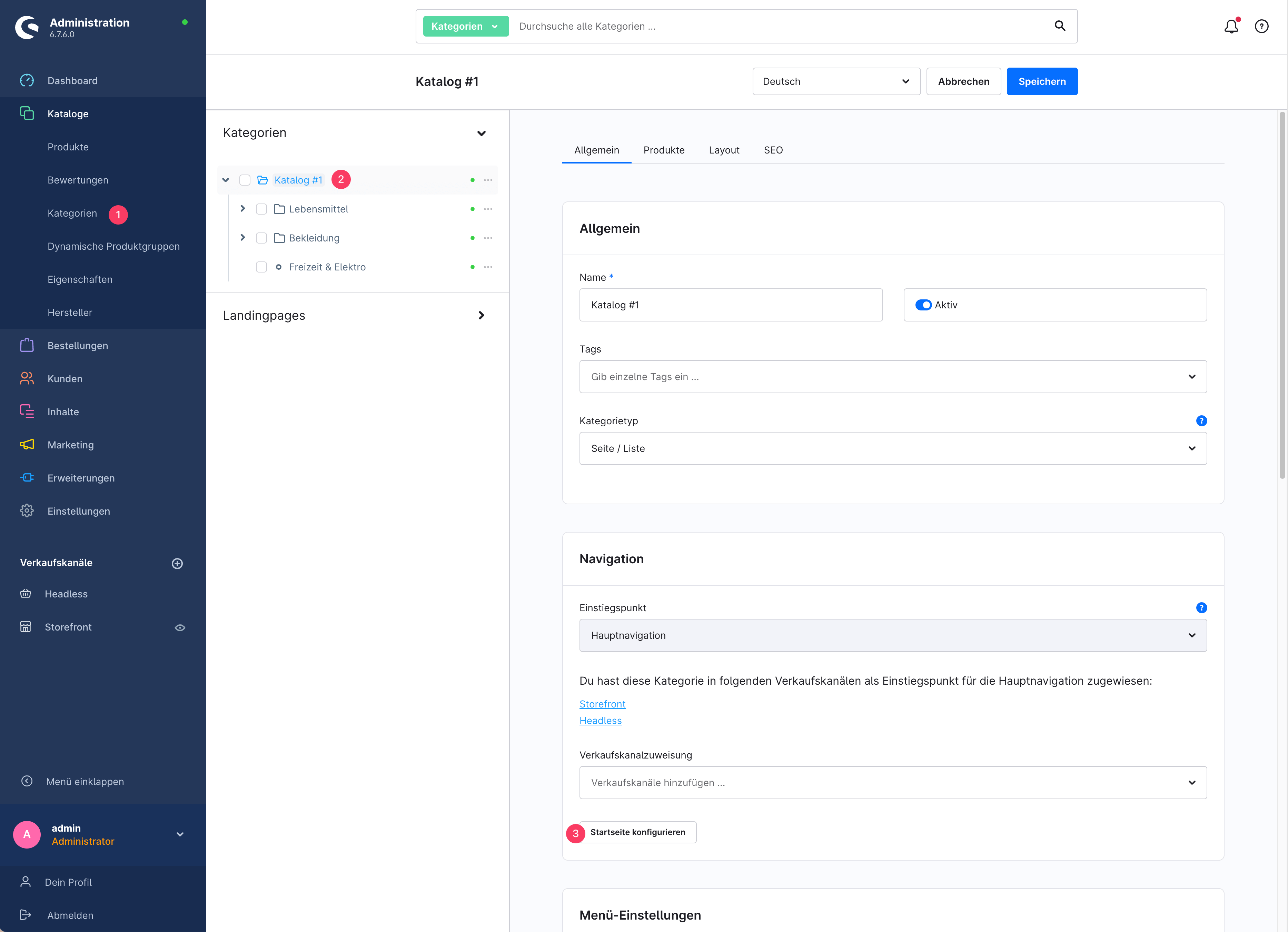
Task: Click the Name input field
Action: tap(730, 305)
